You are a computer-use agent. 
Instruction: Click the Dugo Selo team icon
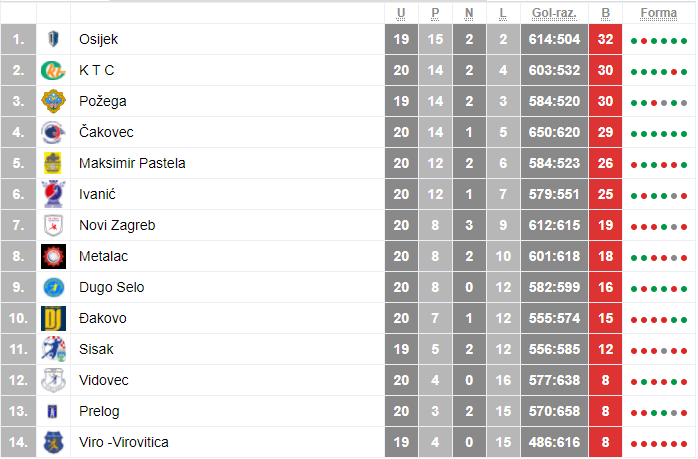point(53,287)
